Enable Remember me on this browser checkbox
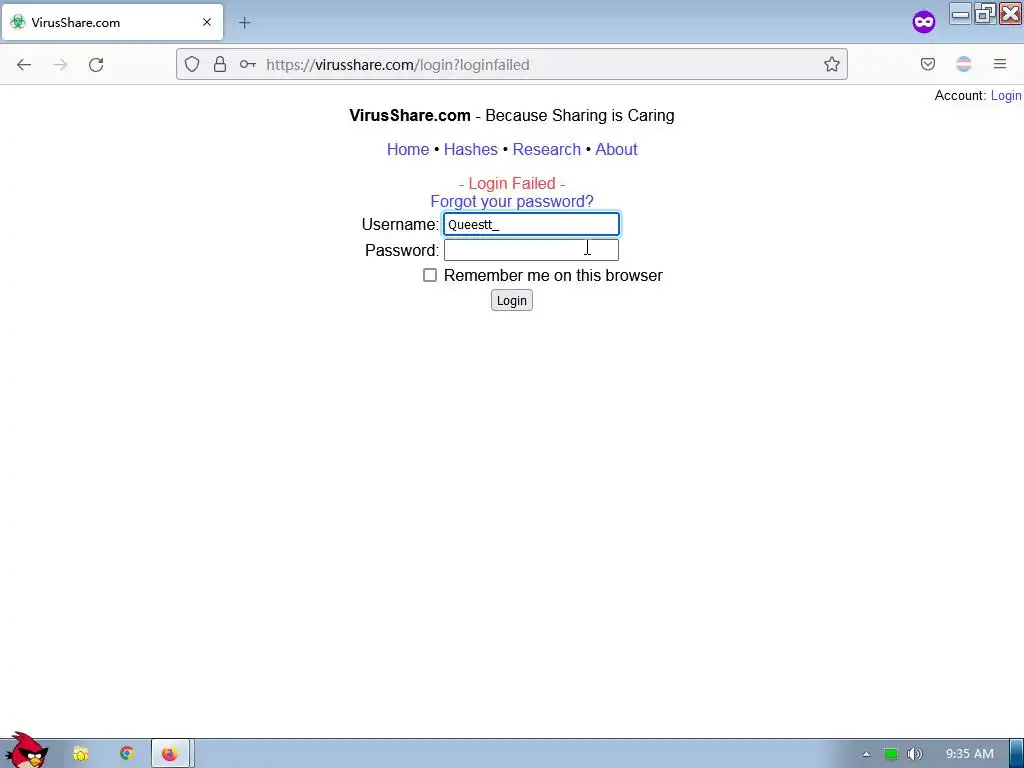 (x=430, y=275)
